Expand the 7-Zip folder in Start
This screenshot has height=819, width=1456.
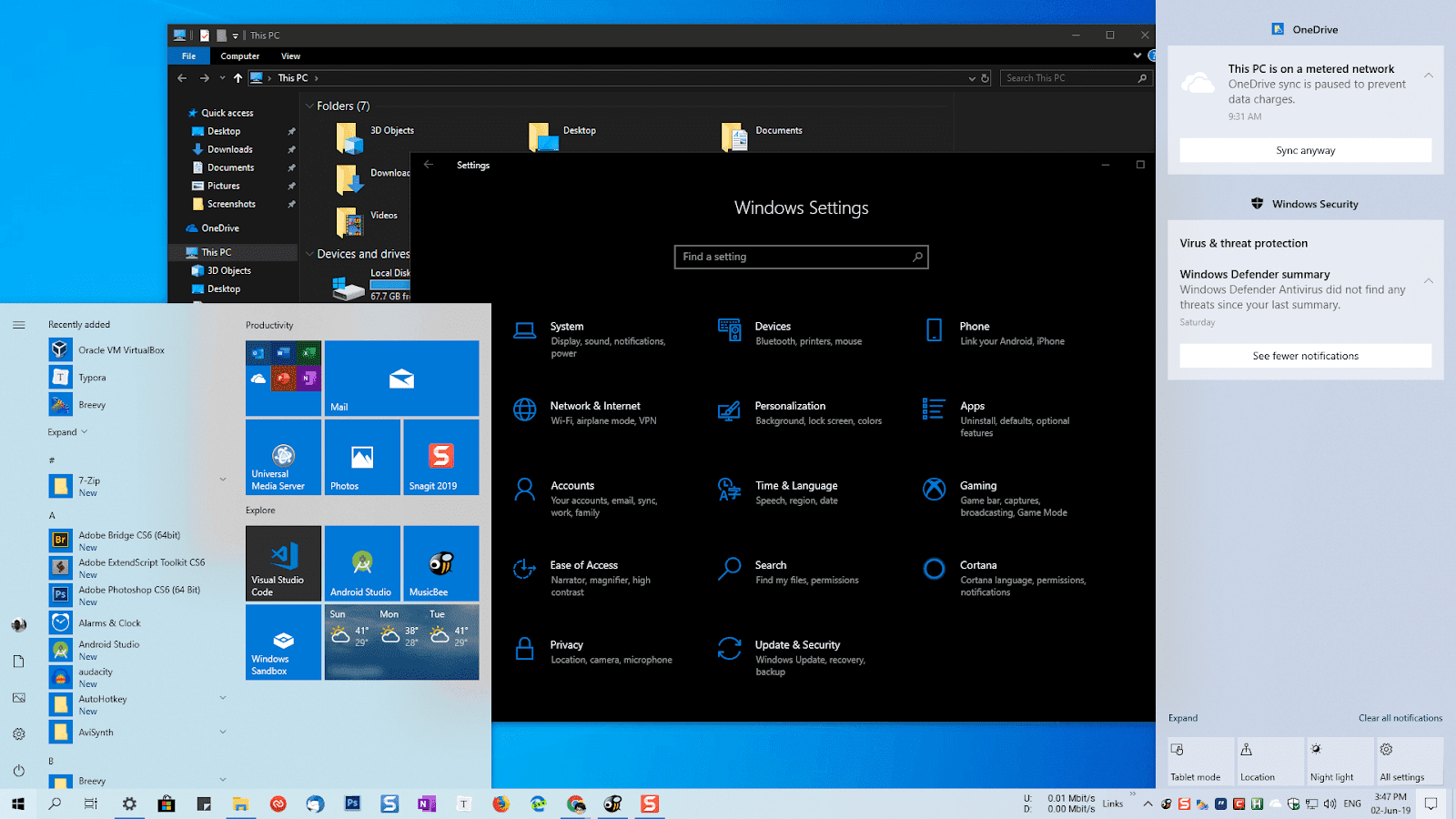pyautogui.click(x=223, y=480)
